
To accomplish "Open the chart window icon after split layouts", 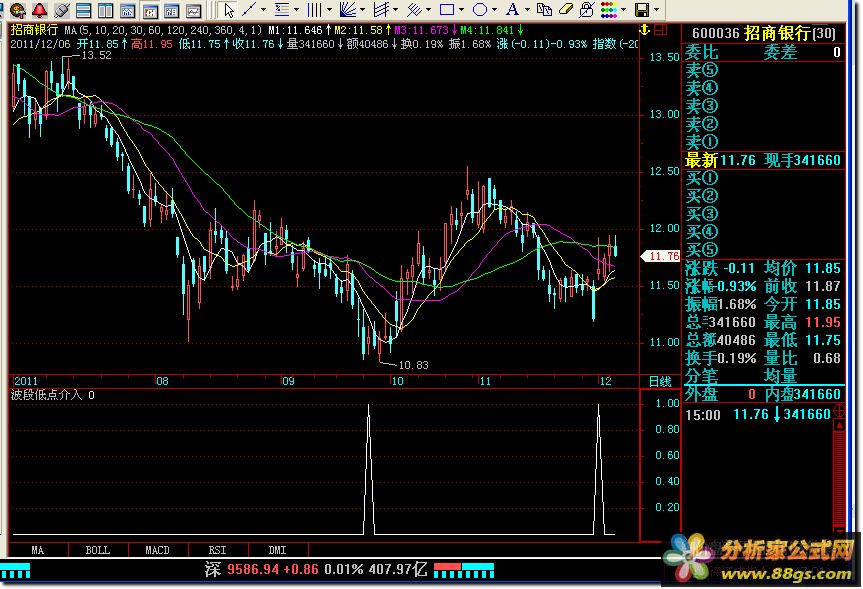I will 128,9.
